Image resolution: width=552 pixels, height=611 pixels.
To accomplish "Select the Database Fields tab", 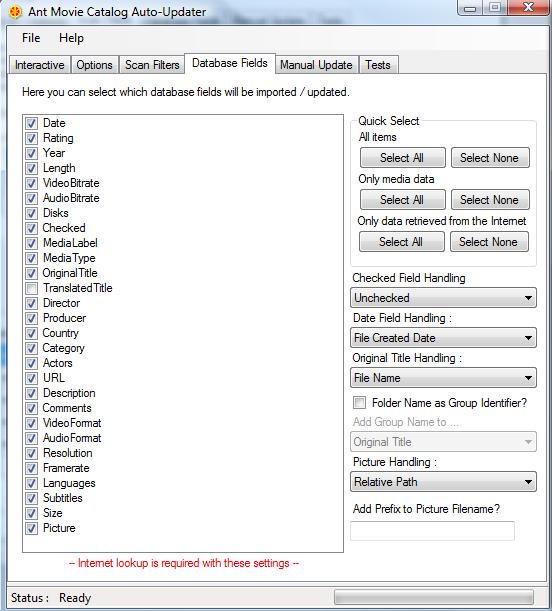I will (230, 63).
